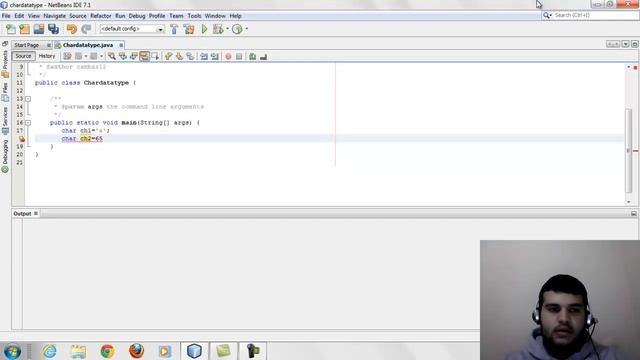
Task: Open the Services side panel
Action: [5, 121]
